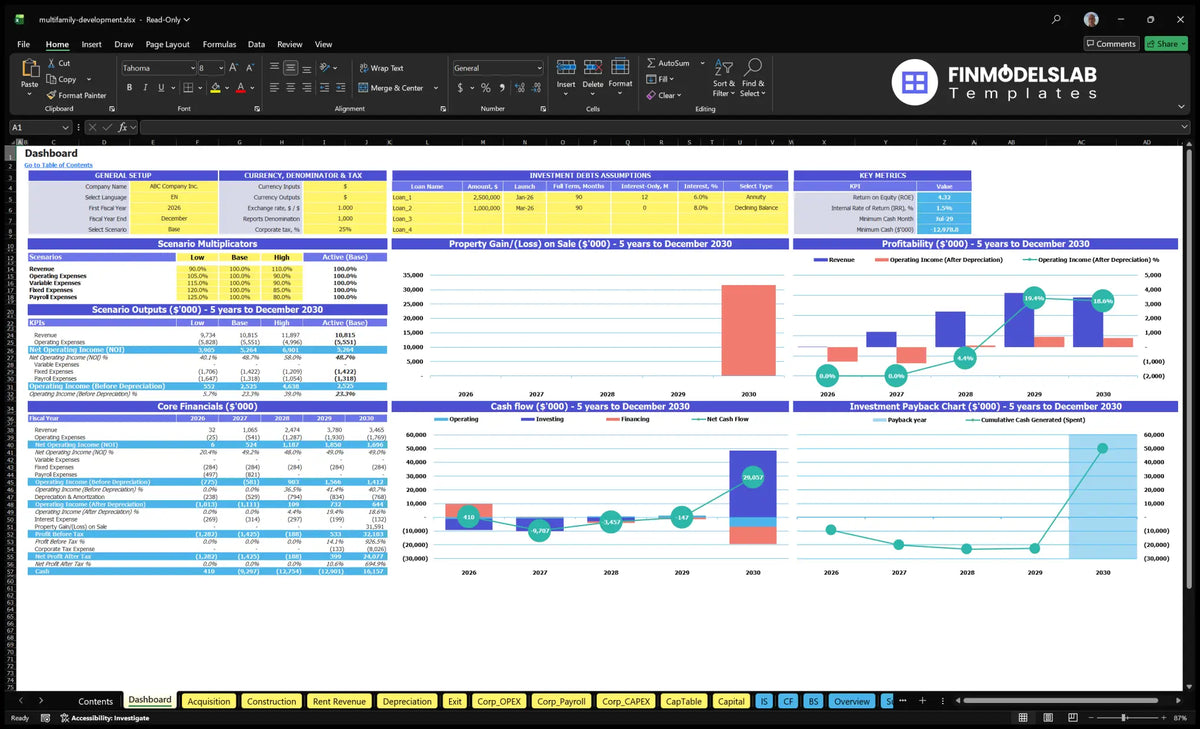Click the title bar search magnifier icon
Screen dimensions: 1200x729
(1057, 19)
